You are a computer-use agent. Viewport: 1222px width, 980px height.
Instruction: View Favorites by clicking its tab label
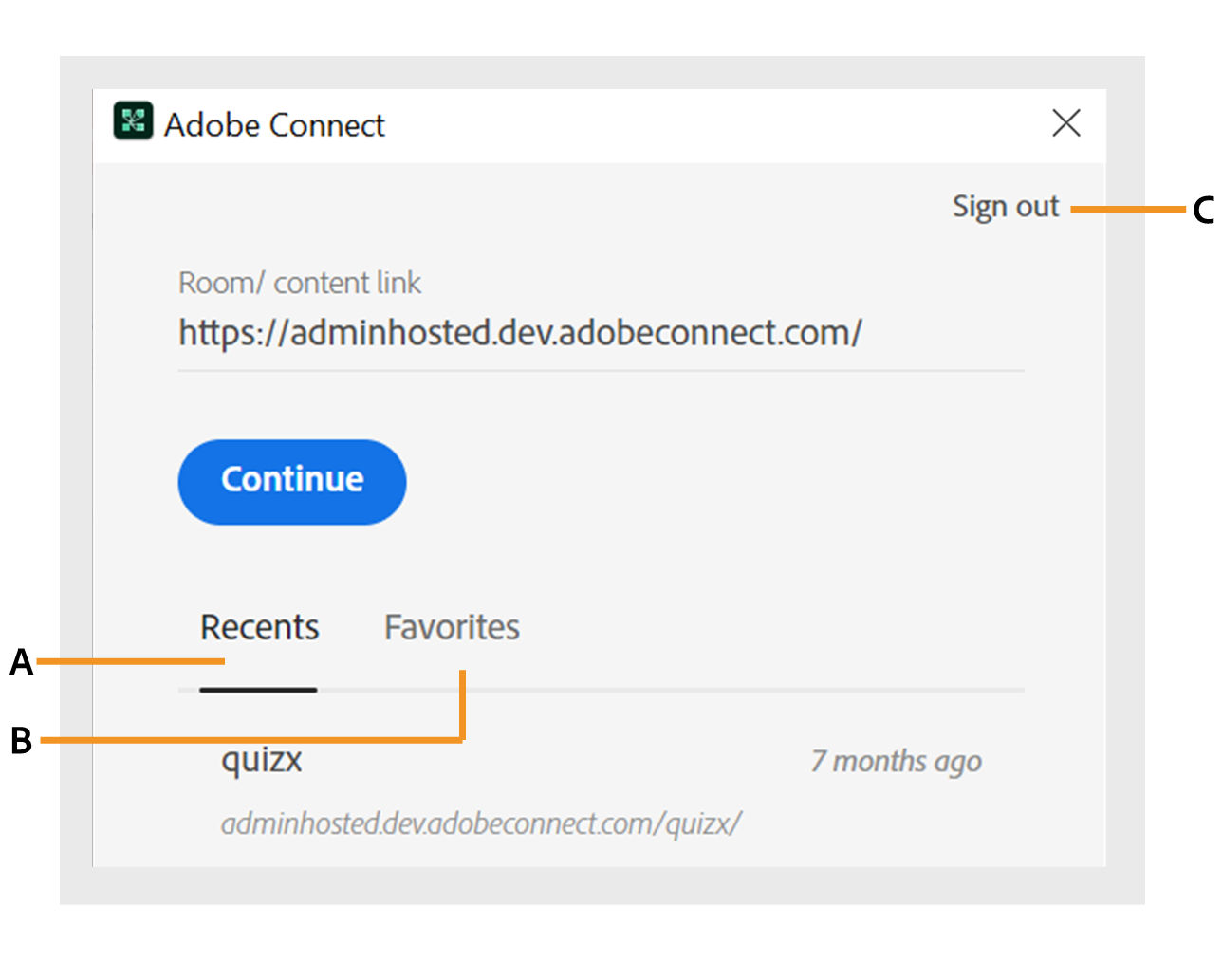coord(451,626)
